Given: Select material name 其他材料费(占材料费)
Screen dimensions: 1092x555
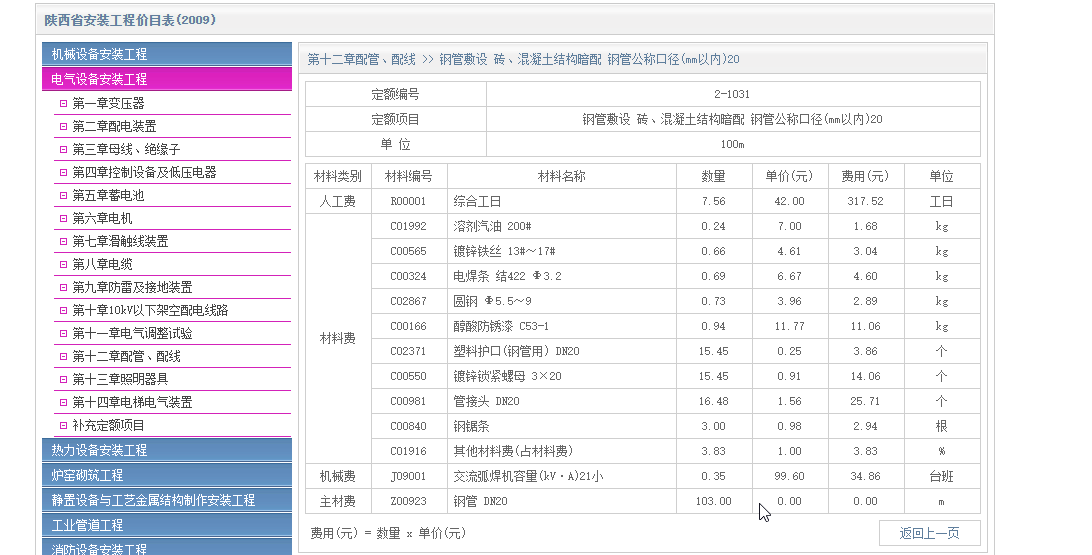Looking at the screenshot, I should click(513, 452).
